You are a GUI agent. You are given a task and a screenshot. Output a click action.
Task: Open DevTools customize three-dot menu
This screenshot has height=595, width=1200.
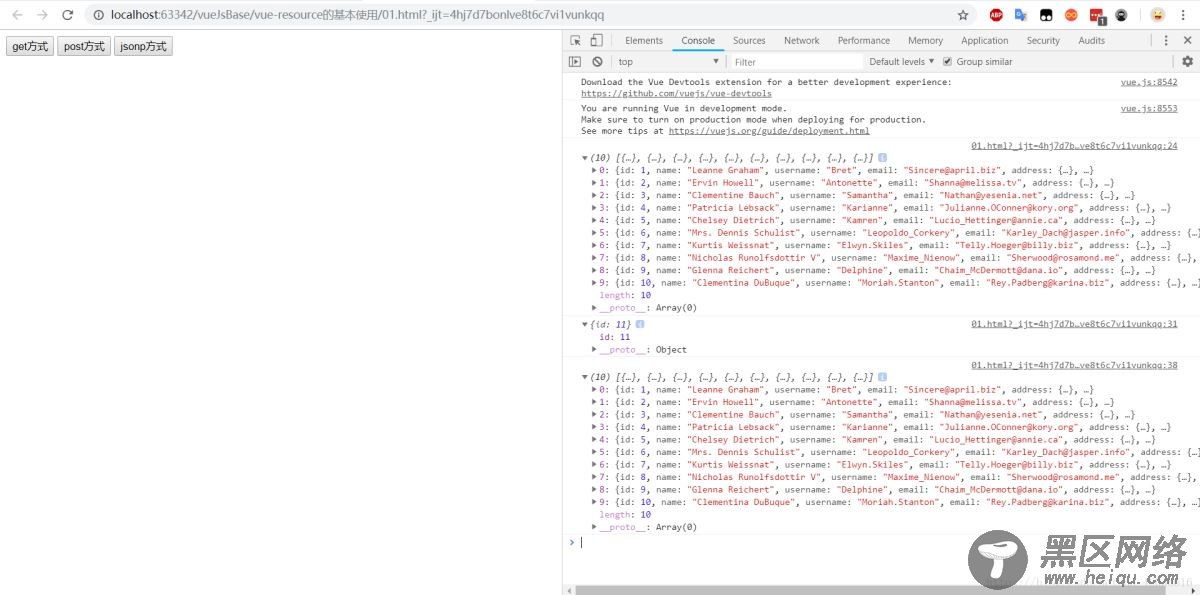tap(1165, 40)
